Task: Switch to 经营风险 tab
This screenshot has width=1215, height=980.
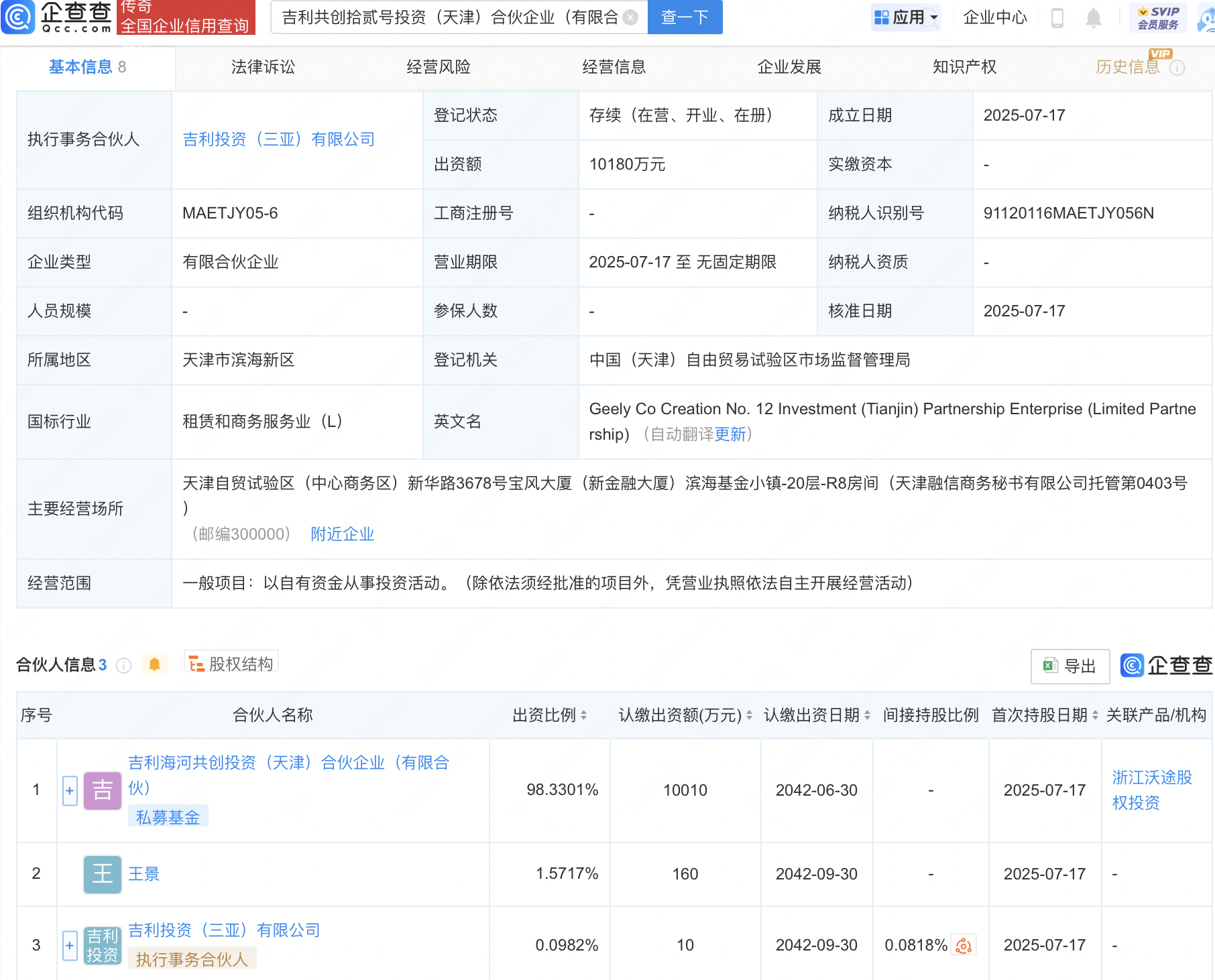Action: [x=439, y=67]
